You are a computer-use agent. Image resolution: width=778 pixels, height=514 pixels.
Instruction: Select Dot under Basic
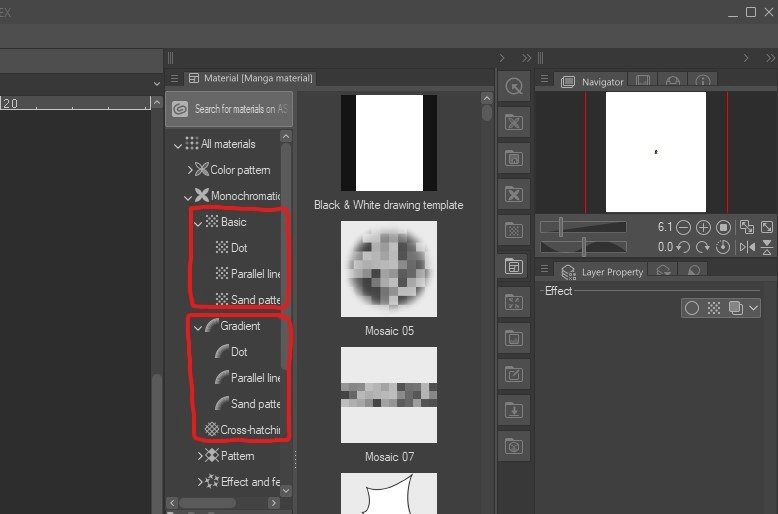239,248
